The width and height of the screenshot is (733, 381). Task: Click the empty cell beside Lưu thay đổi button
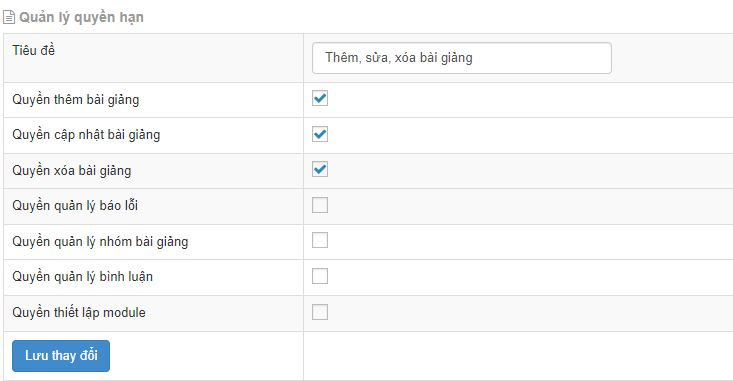(x=518, y=356)
